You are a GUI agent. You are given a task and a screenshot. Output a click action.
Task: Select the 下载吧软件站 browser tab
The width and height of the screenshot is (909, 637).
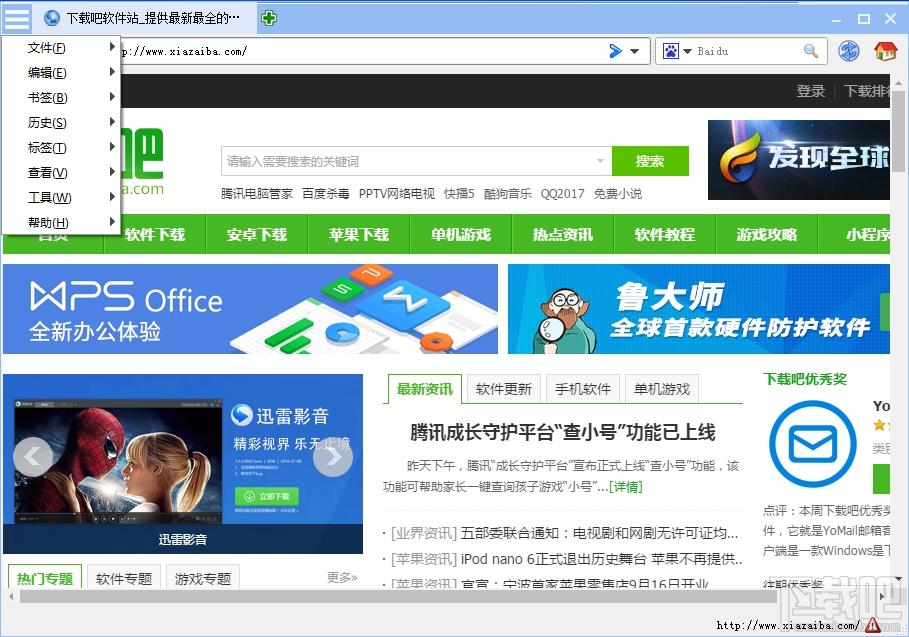tap(145, 18)
